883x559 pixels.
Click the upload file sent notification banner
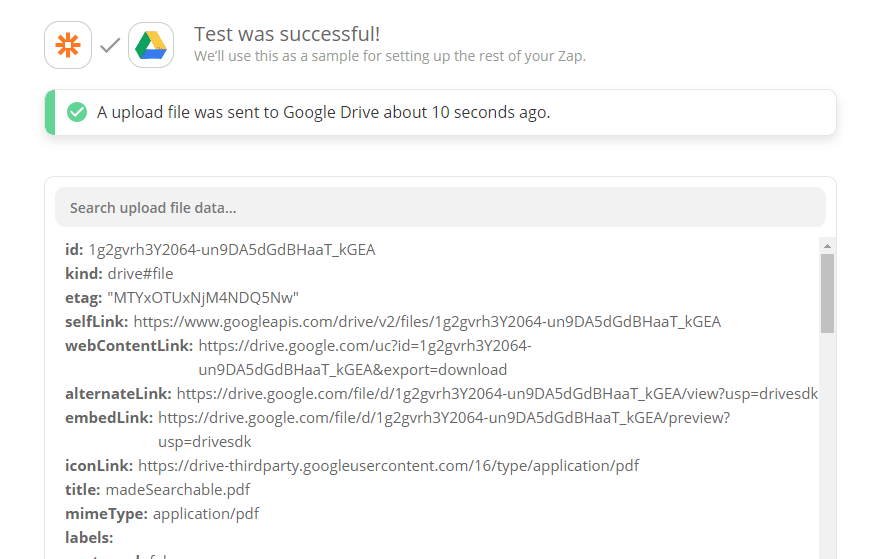point(440,112)
